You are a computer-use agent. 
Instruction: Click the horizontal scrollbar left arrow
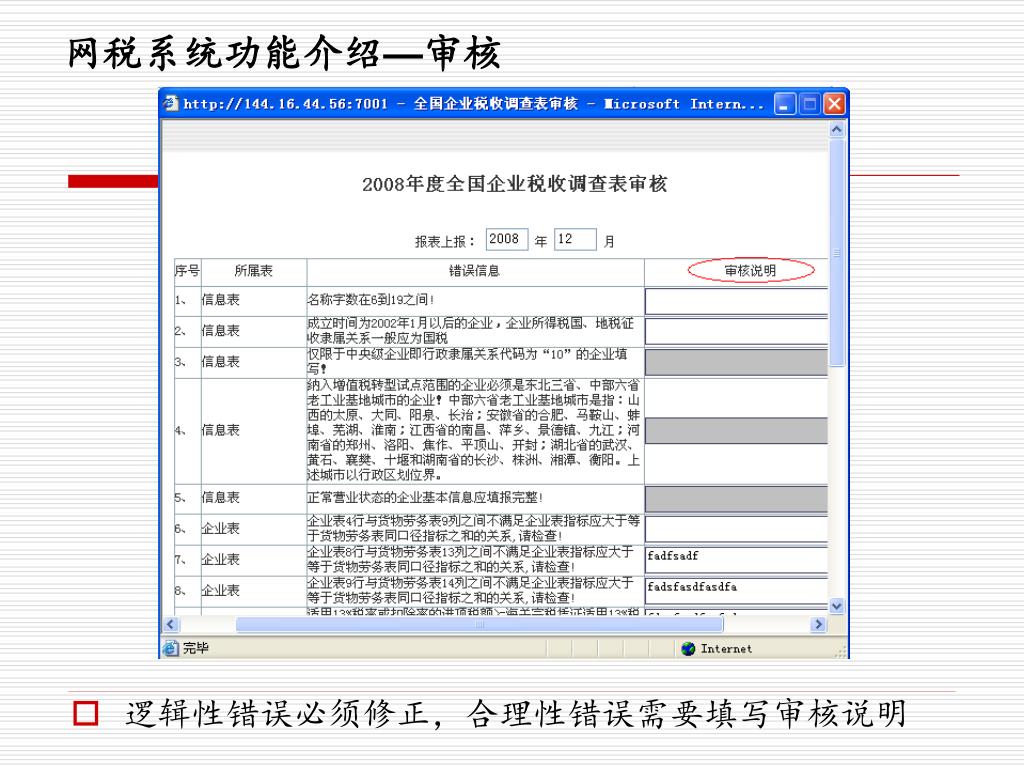[x=170, y=624]
